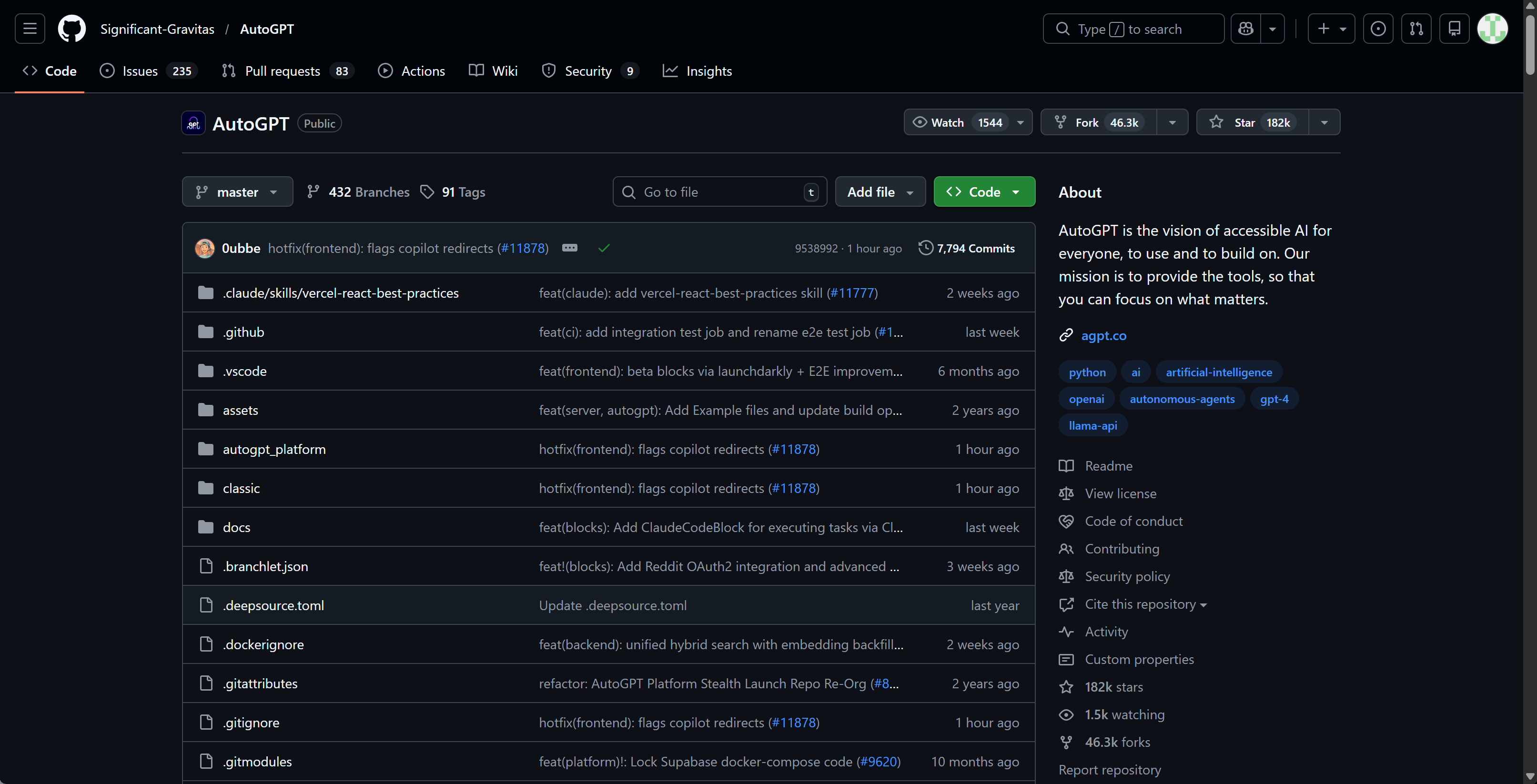Click the commit history clock icon
1537x784 pixels.
click(x=925, y=248)
